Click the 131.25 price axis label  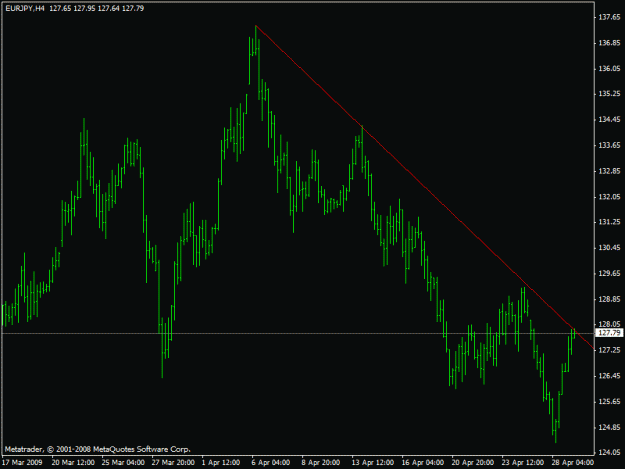[x=609, y=222]
